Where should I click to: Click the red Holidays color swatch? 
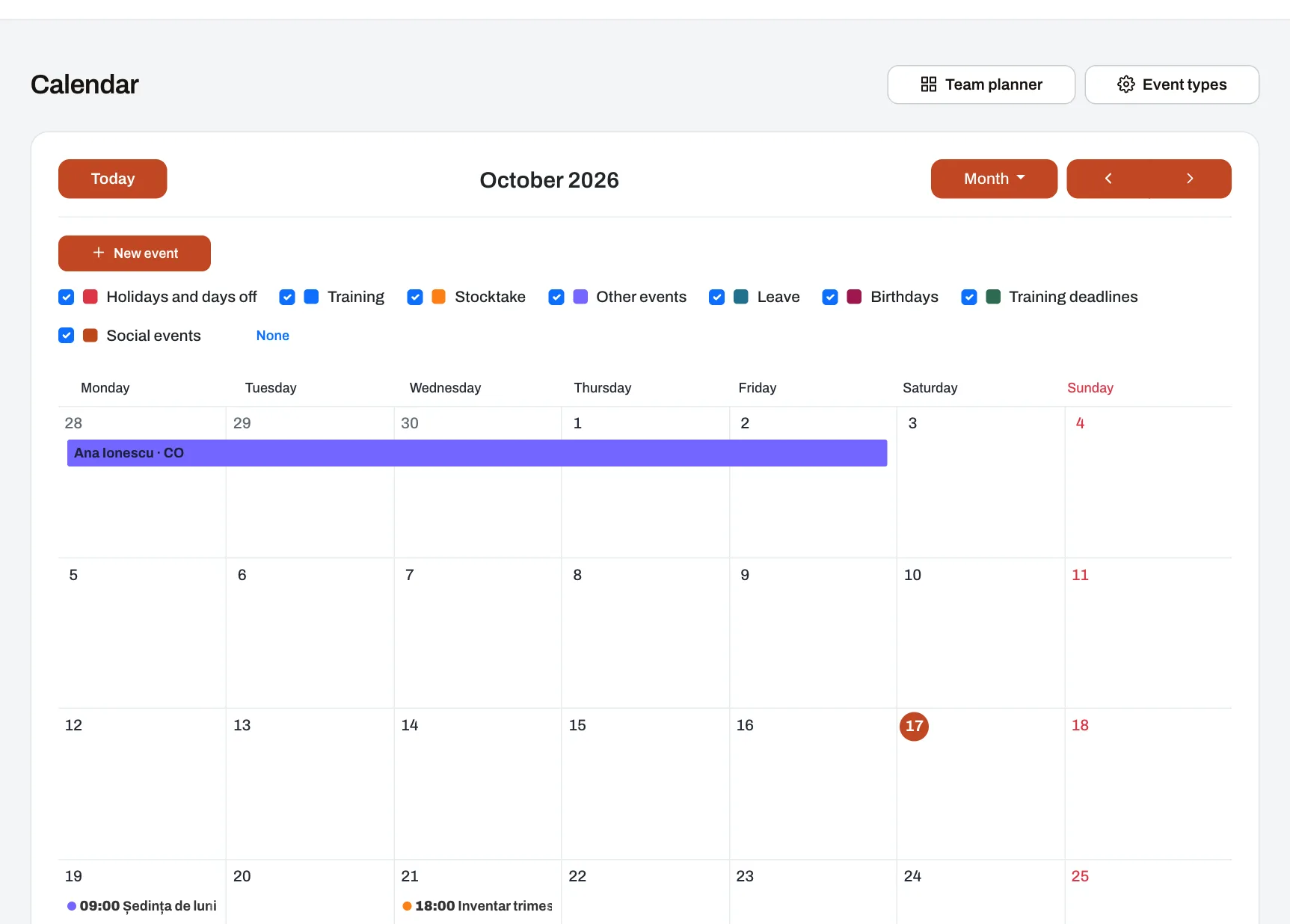click(x=90, y=297)
